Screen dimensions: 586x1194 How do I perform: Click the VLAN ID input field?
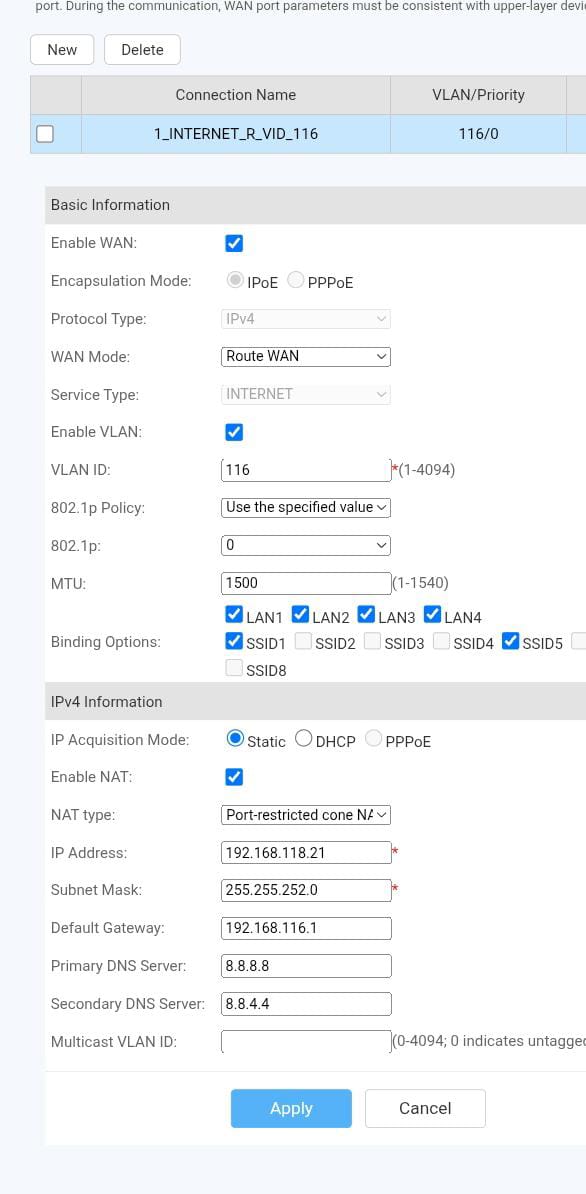click(306, 470)
